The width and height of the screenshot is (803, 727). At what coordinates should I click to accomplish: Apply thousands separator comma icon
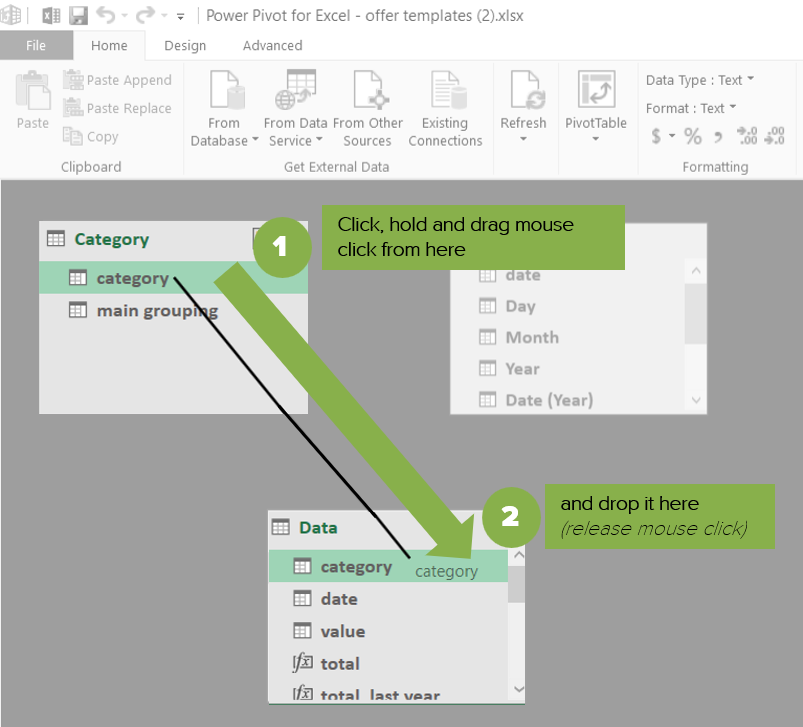718,137
